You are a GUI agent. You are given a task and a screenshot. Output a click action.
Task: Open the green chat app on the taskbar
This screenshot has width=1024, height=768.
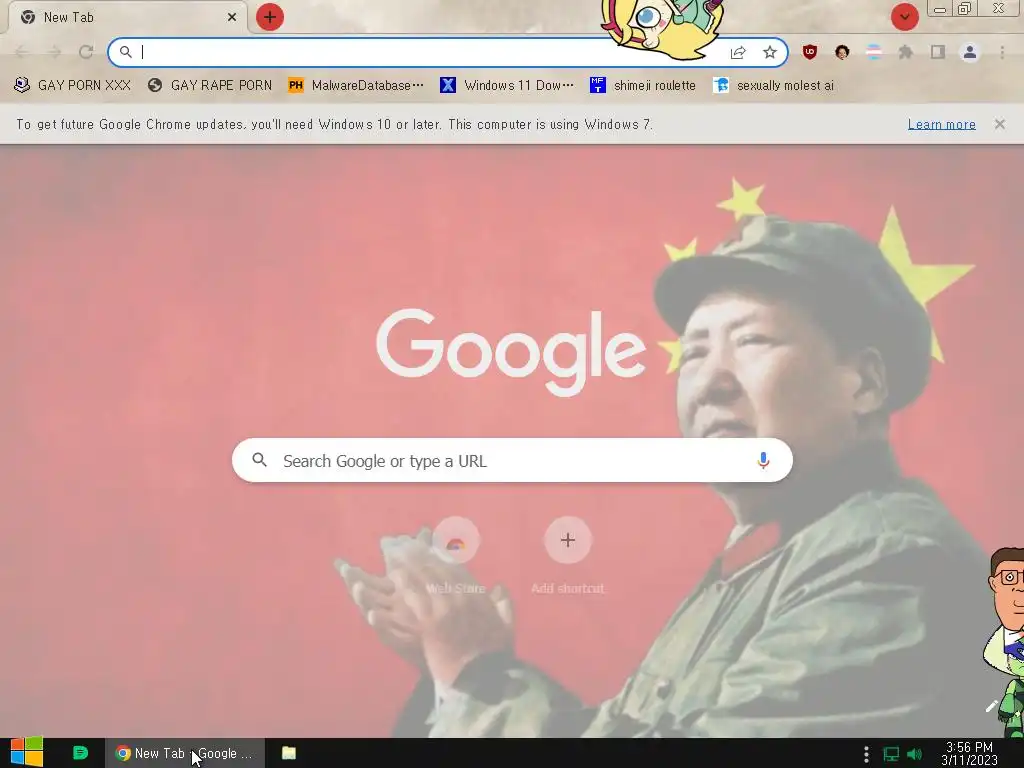pos(80,753)
